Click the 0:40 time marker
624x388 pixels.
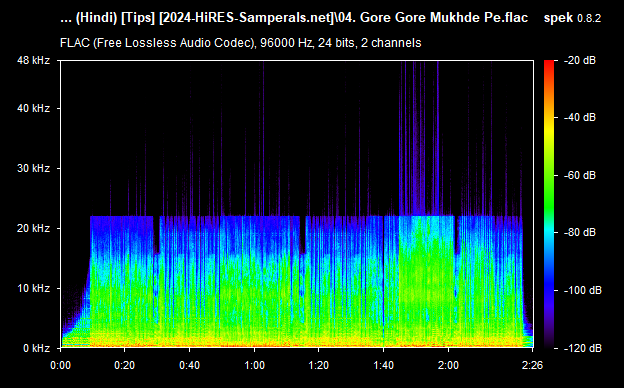click(x=189, y=365)
